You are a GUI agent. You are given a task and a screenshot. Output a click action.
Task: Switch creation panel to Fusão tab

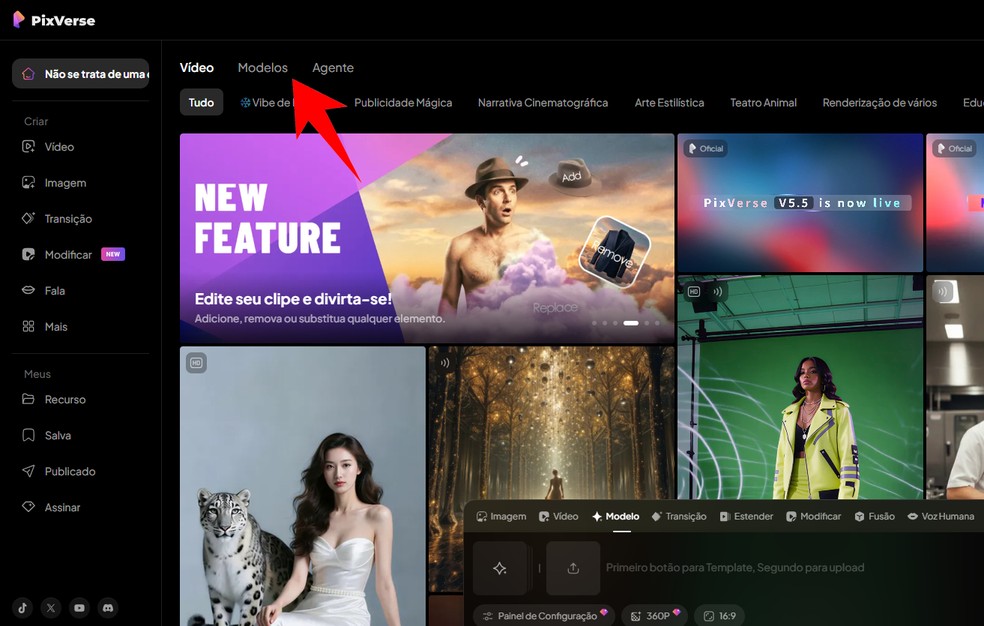click(874, 516)
